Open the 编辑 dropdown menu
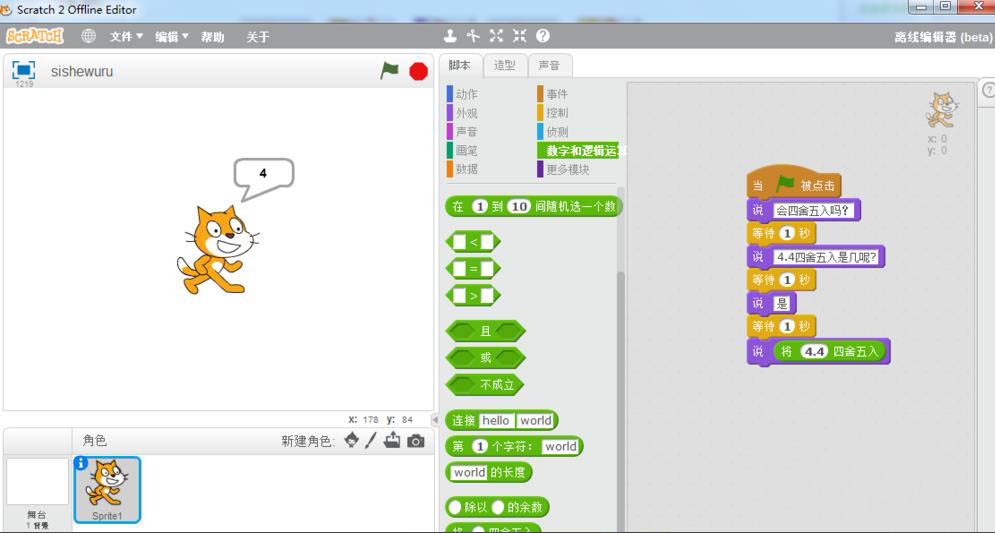Image resolution: width=995 pixels, height=533 pixels. coord(172,37)
